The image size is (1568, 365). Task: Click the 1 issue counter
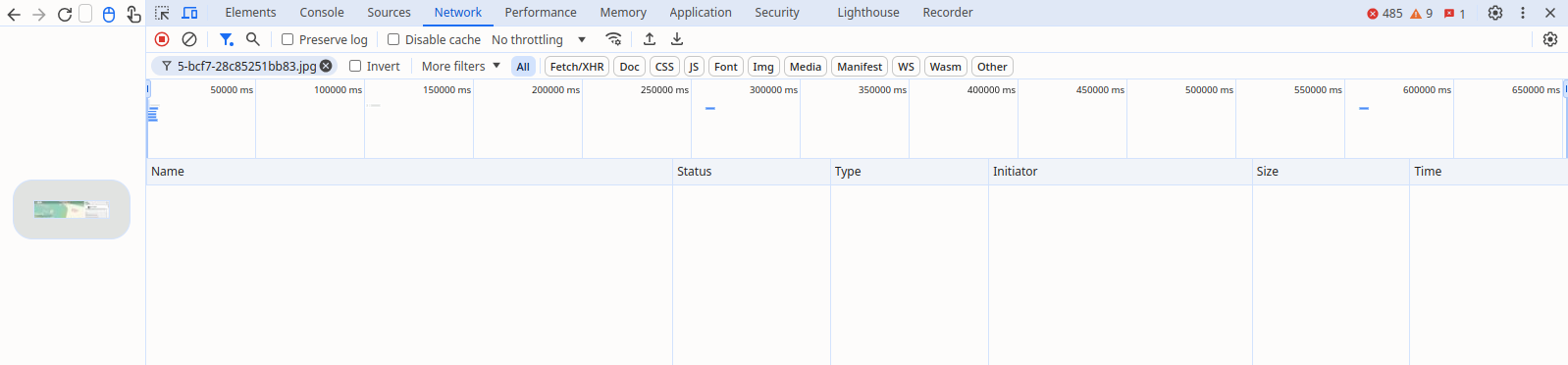point(1455,14)
